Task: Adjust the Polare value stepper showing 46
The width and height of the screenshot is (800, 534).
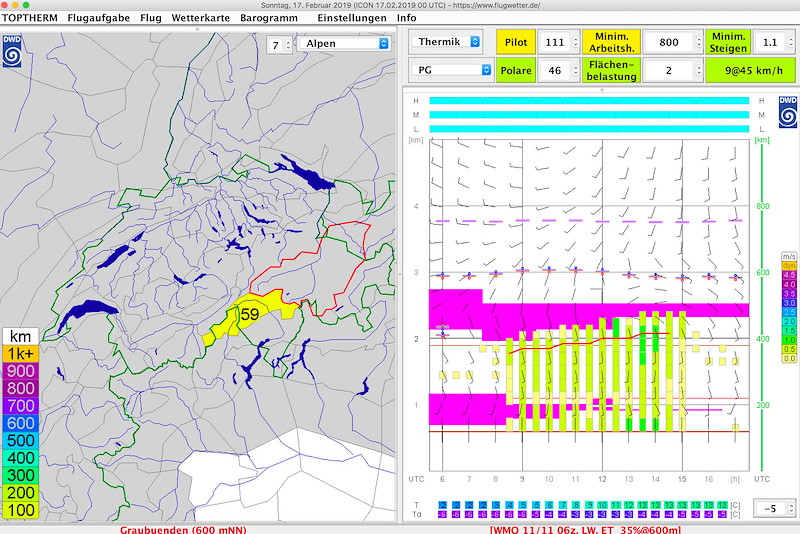Action: coord(576,70)
